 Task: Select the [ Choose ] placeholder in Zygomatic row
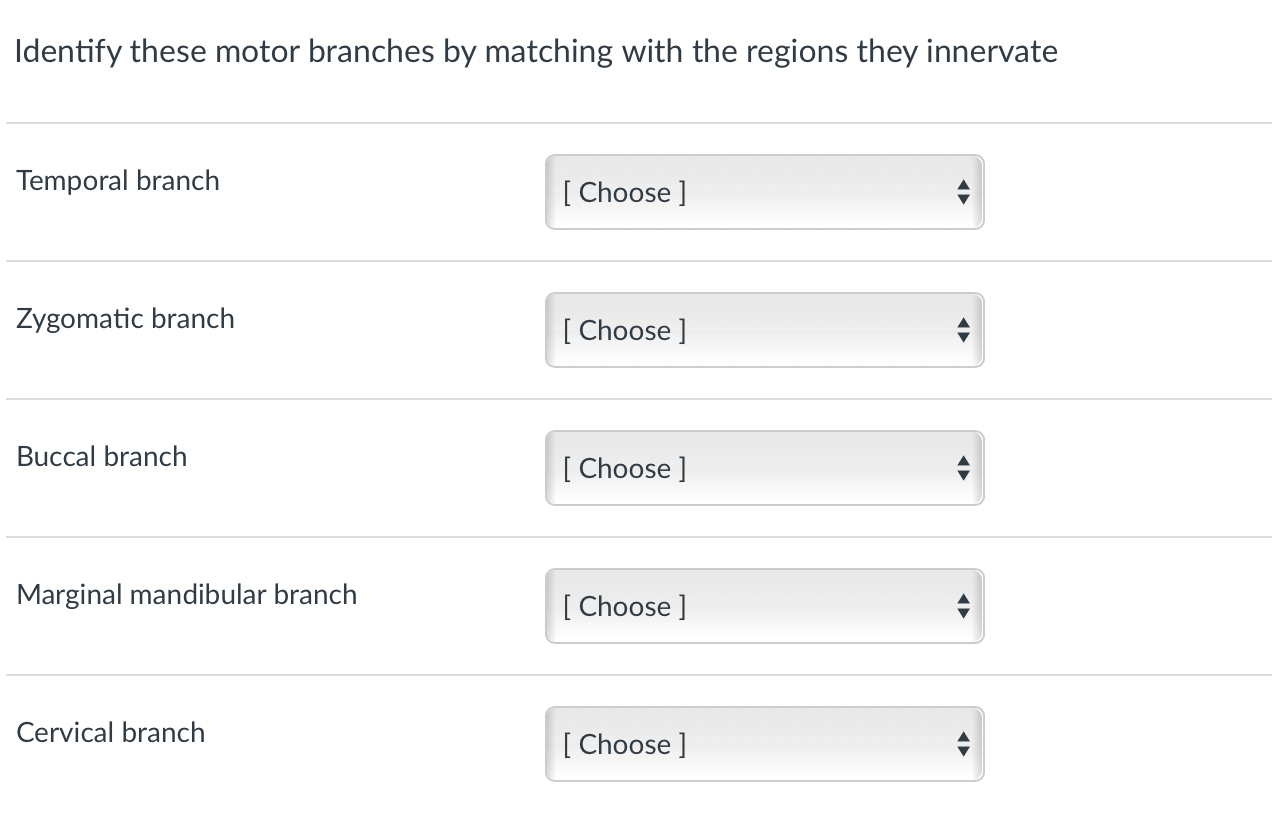(x=624, y=330)
